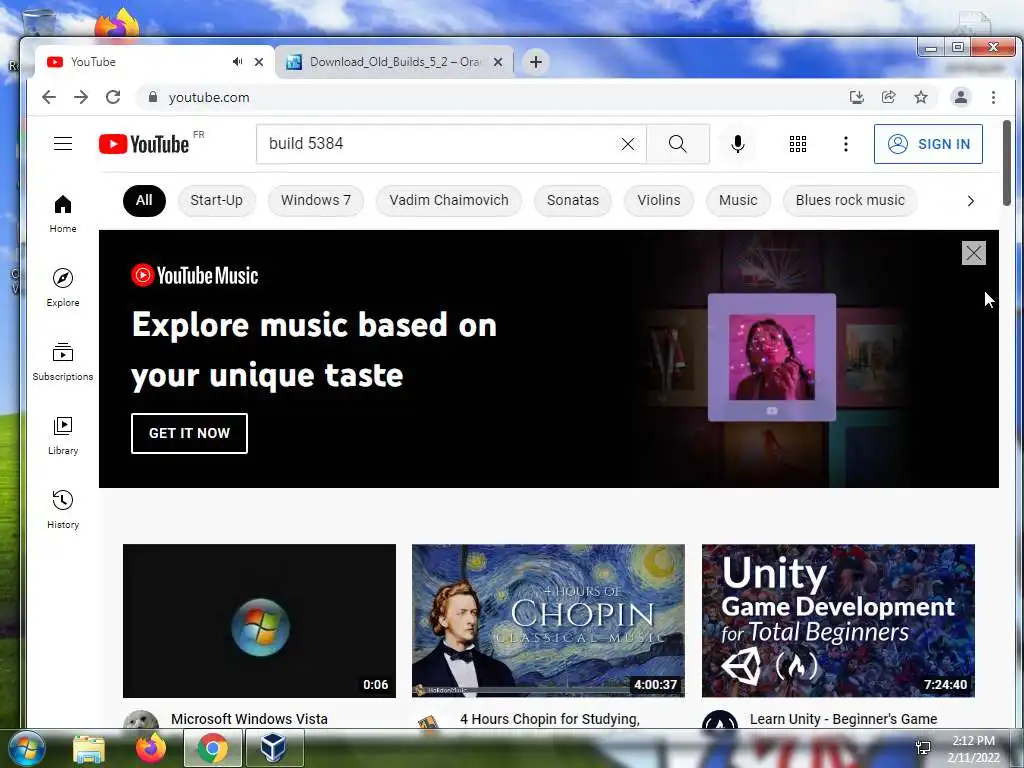Open Windows Explorer from taskbar
Viewport: 1024px width, 768px height.
(x=88, y=749)
